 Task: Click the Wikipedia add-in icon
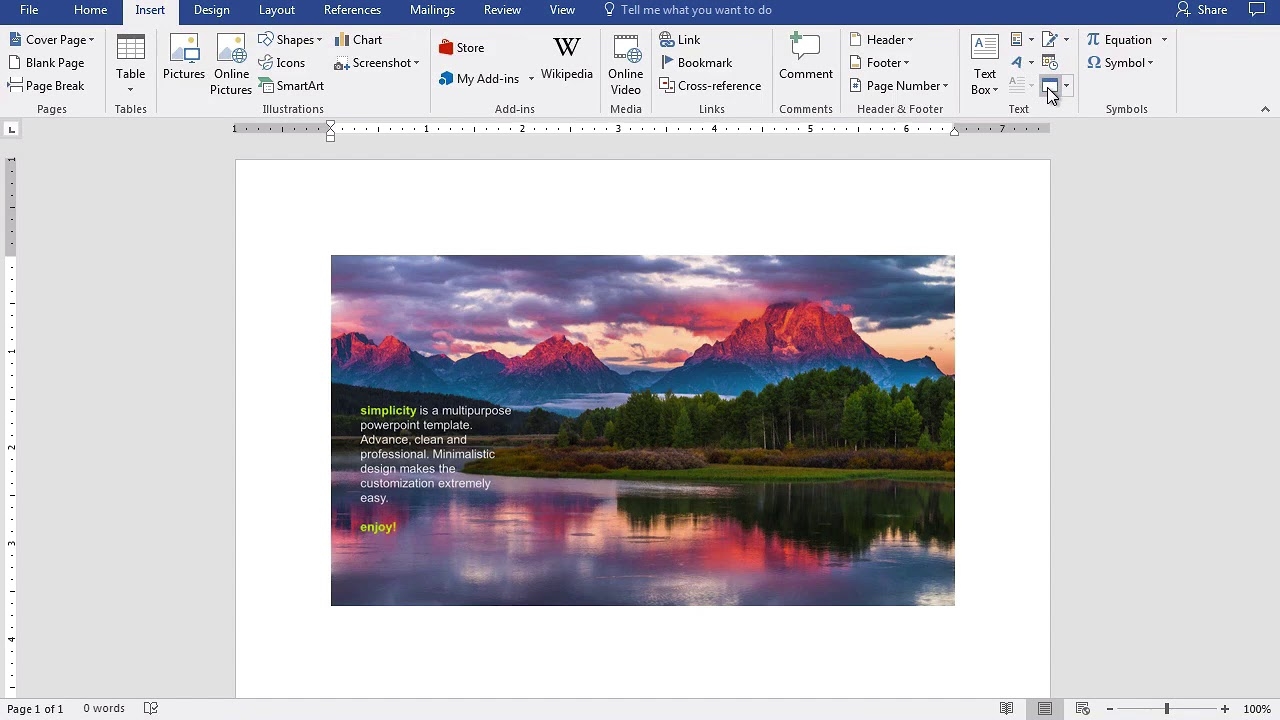(x=566, y=57)
